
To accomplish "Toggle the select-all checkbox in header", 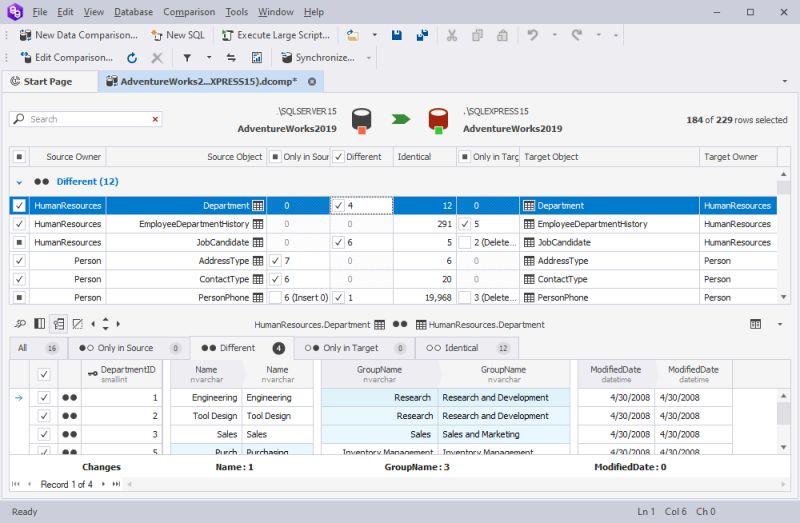I will point(19,157).
